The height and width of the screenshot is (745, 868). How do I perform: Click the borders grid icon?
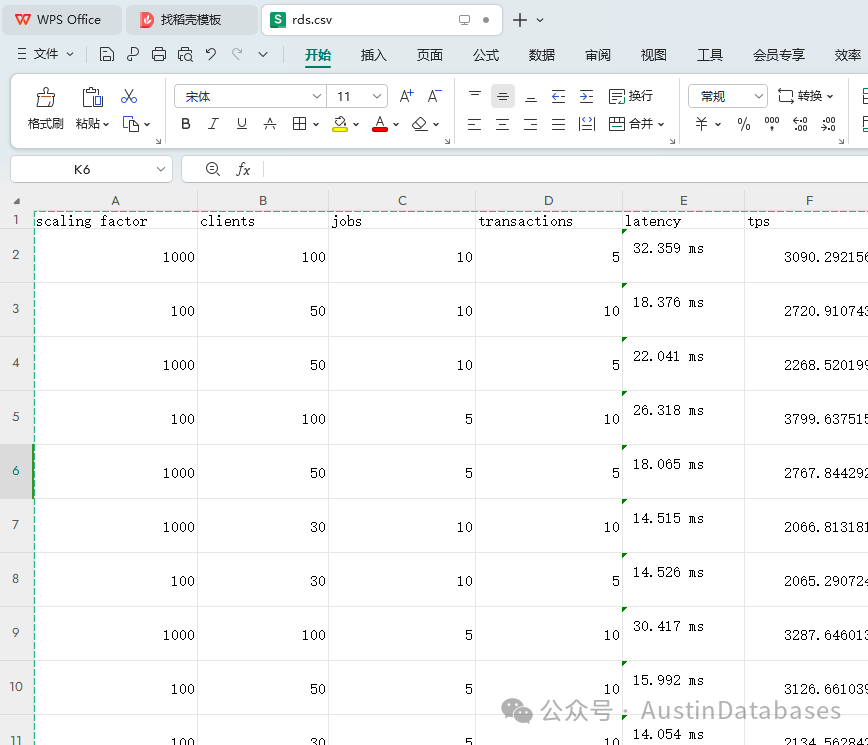click(299, 124)
